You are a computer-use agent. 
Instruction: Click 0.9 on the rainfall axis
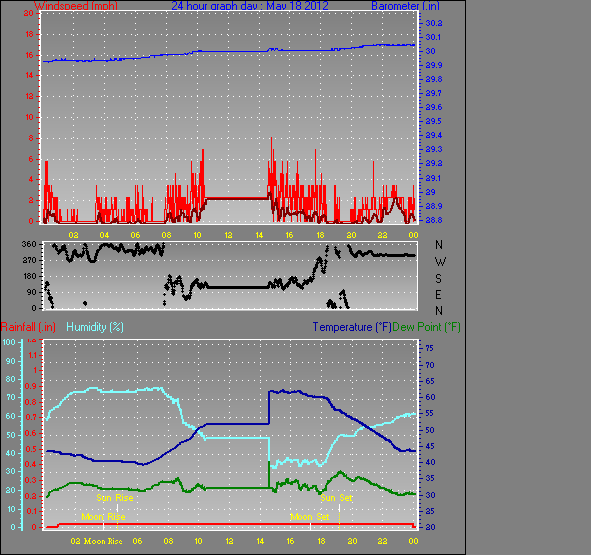point(31,386)
